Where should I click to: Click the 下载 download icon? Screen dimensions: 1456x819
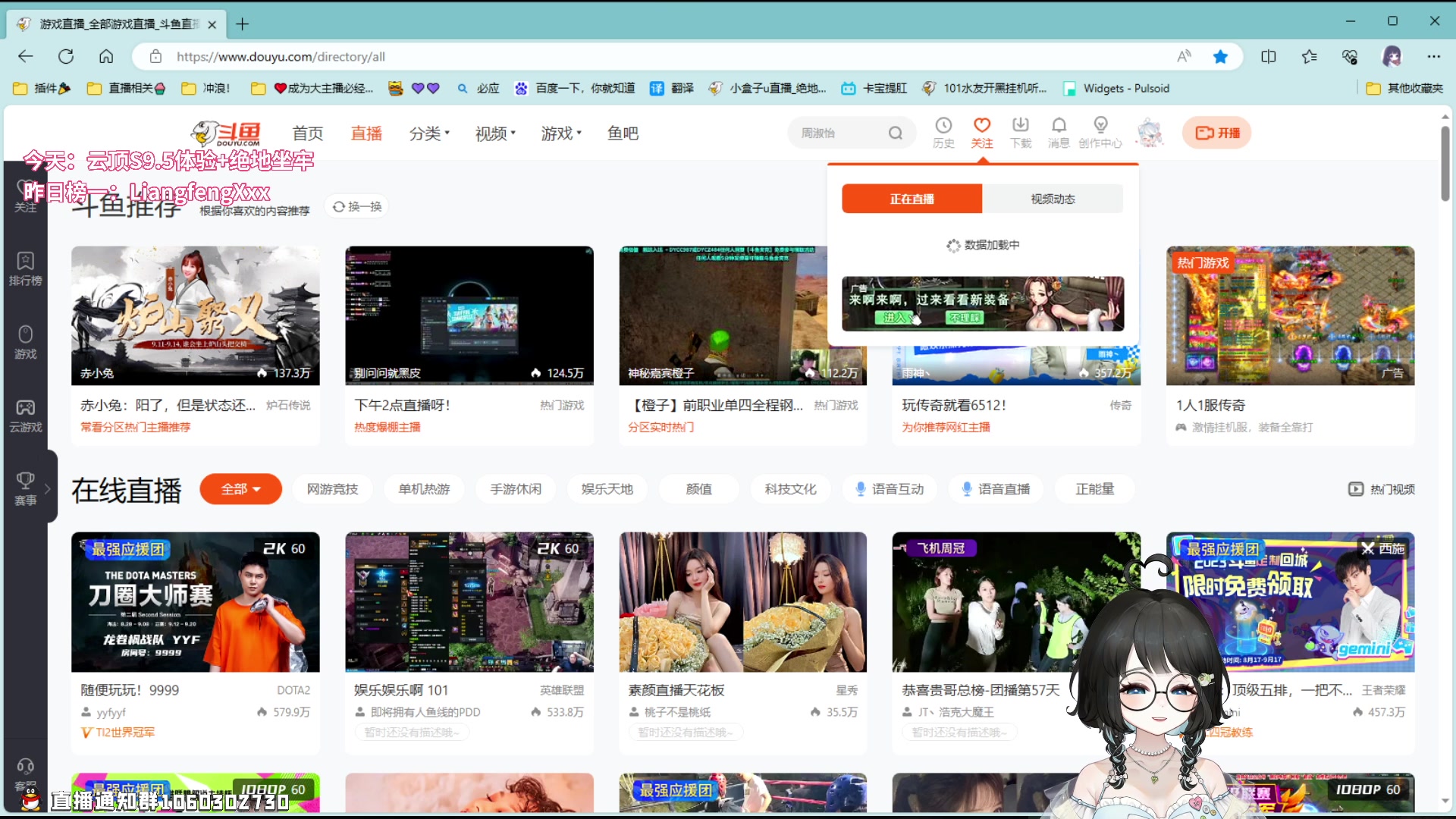1020,131
